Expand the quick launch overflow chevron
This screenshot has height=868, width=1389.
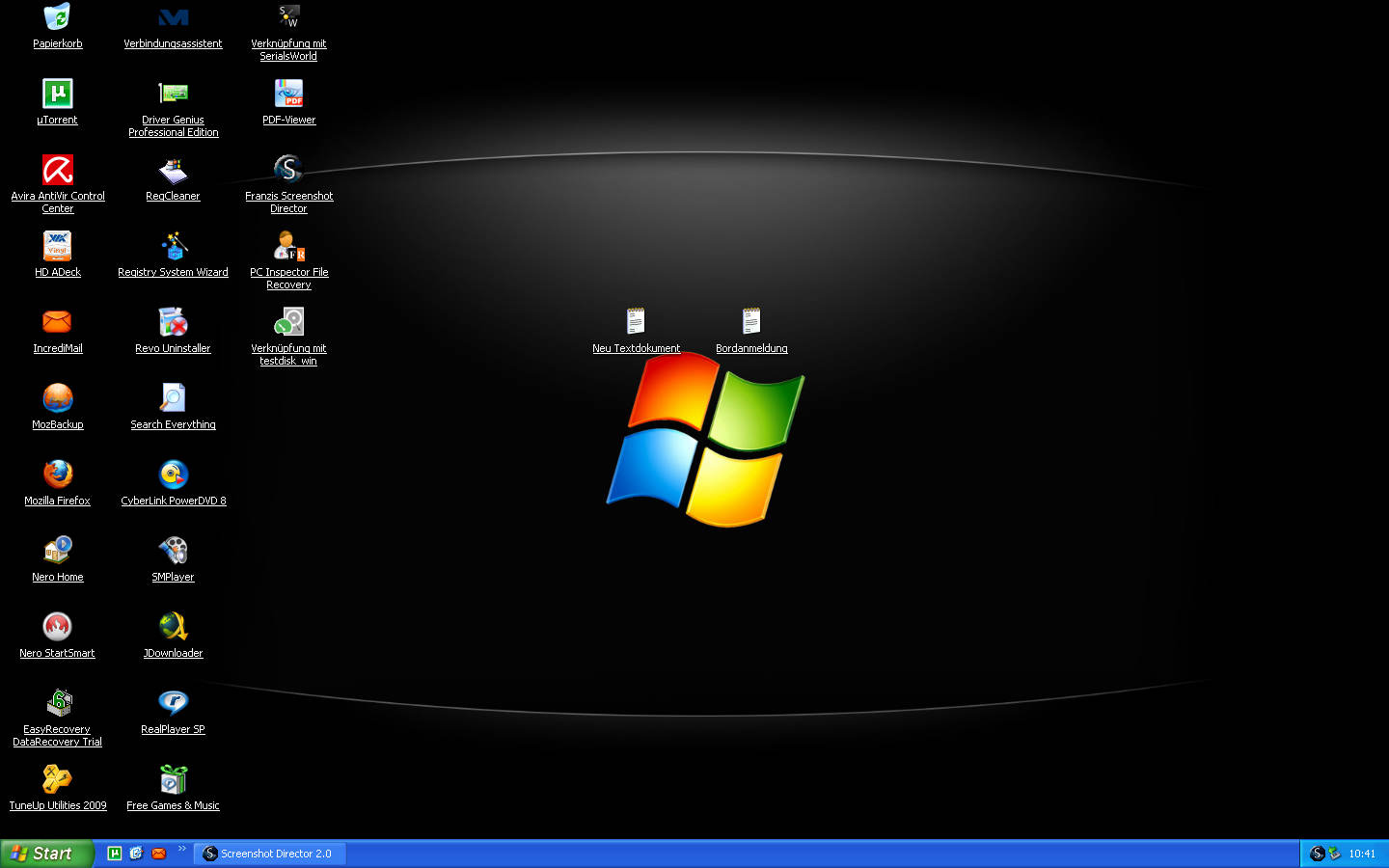(181, 849)
